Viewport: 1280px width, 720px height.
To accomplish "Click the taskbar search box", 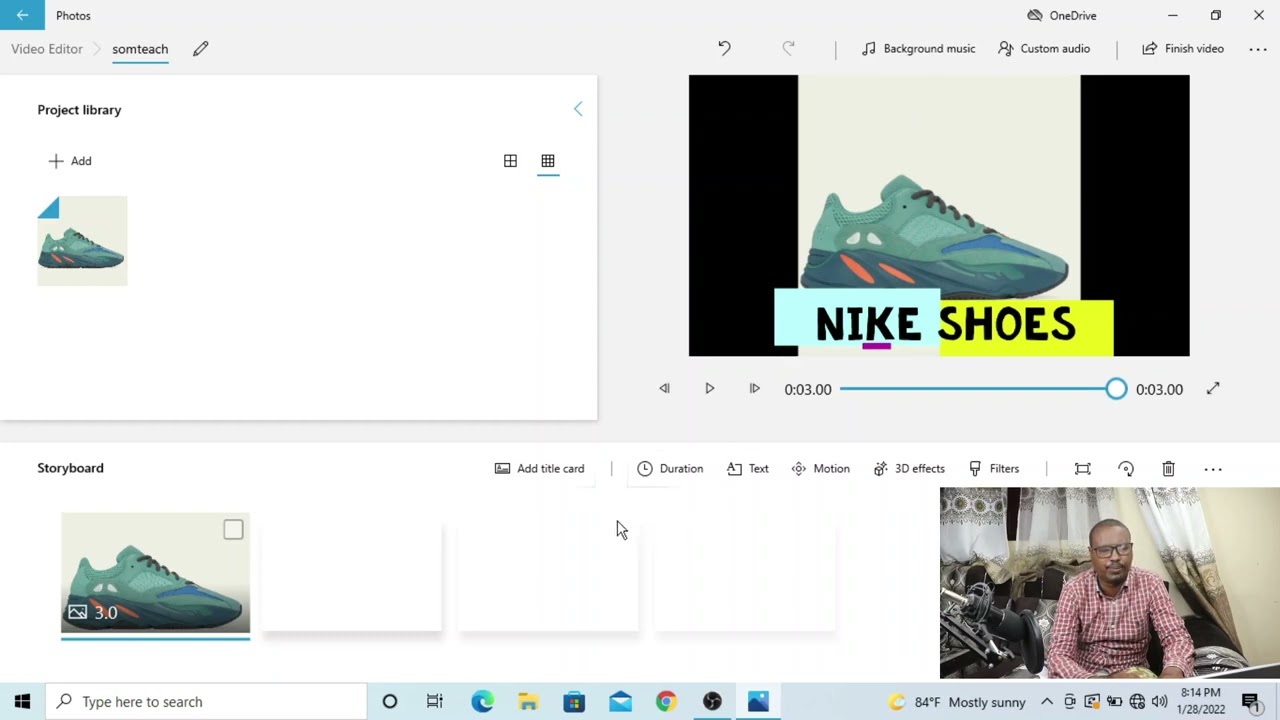I will pos(207,701).
